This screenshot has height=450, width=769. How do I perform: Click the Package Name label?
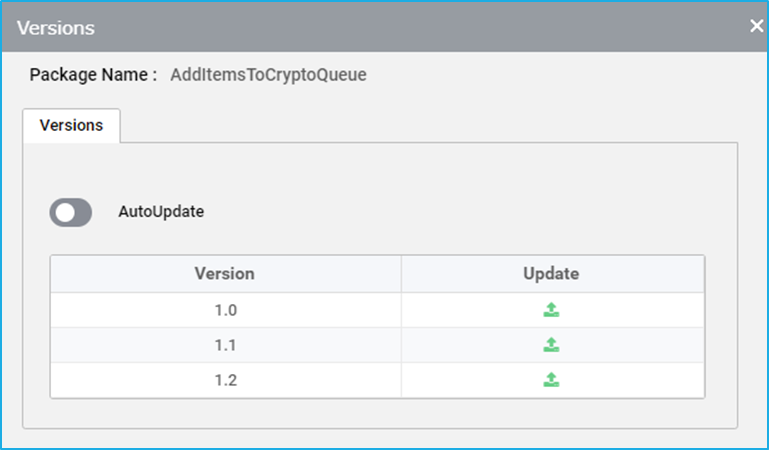pos(93,75)
